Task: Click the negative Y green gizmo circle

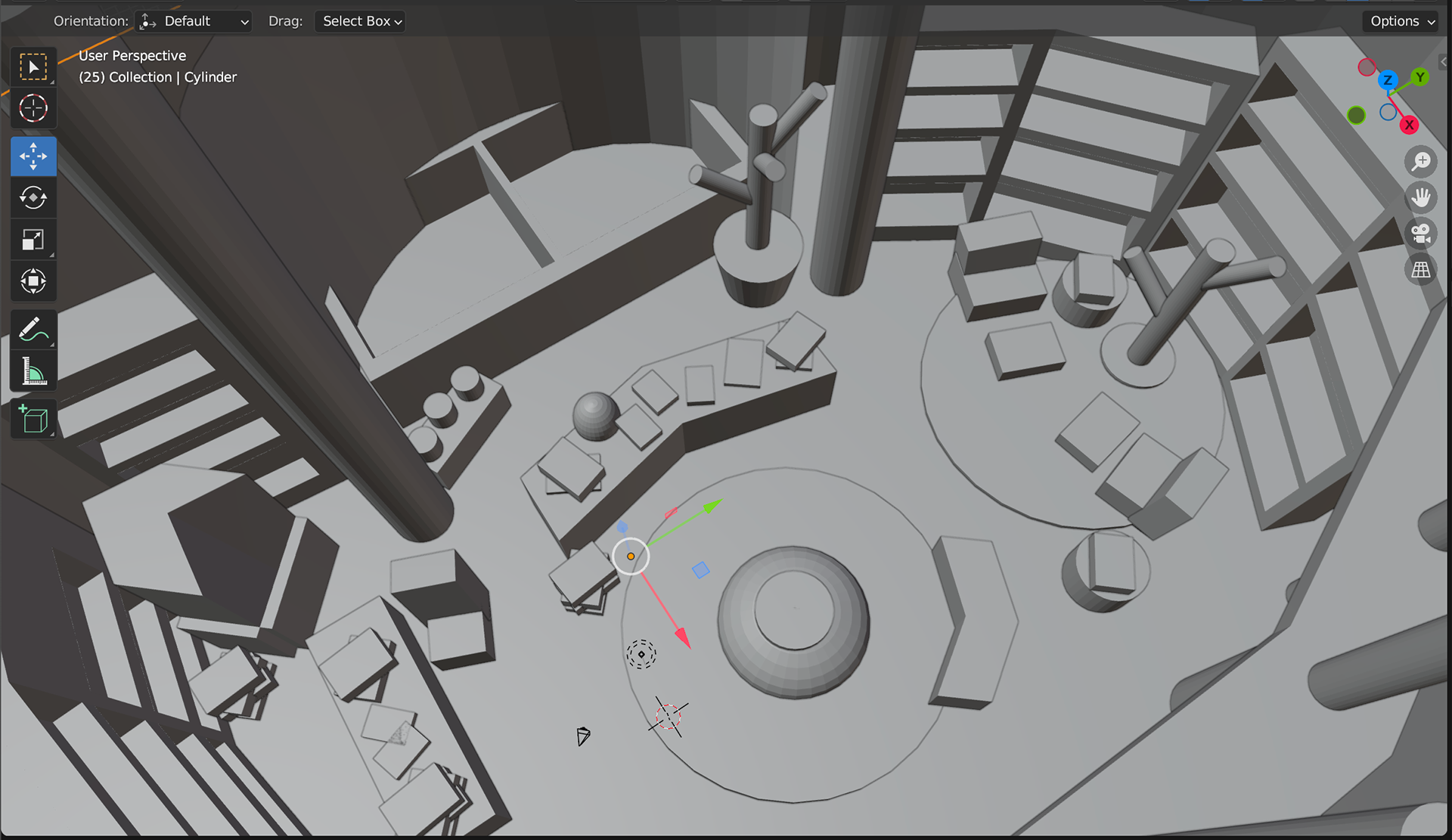Action: pos(1357,115)
